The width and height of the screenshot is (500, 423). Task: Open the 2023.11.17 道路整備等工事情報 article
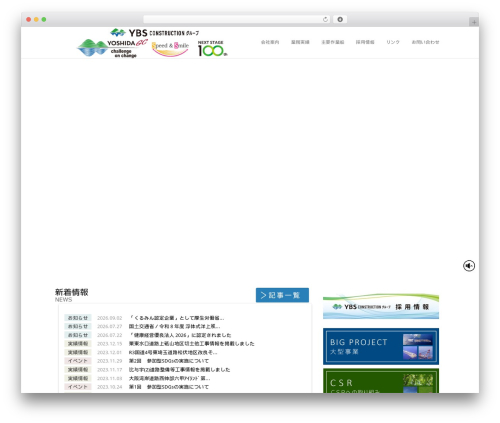pos(180,370)
